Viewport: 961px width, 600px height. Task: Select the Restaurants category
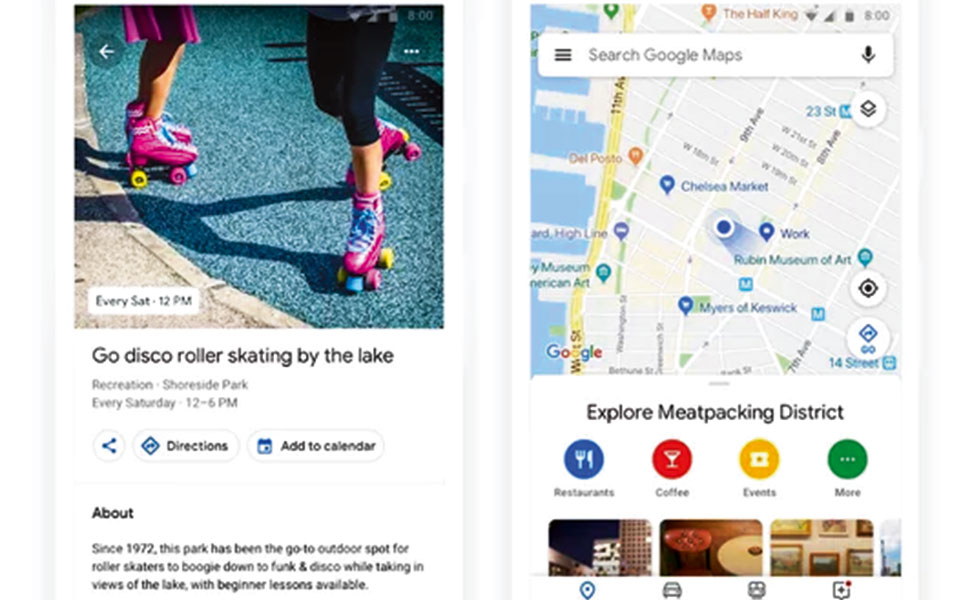(x=583, y=468)
